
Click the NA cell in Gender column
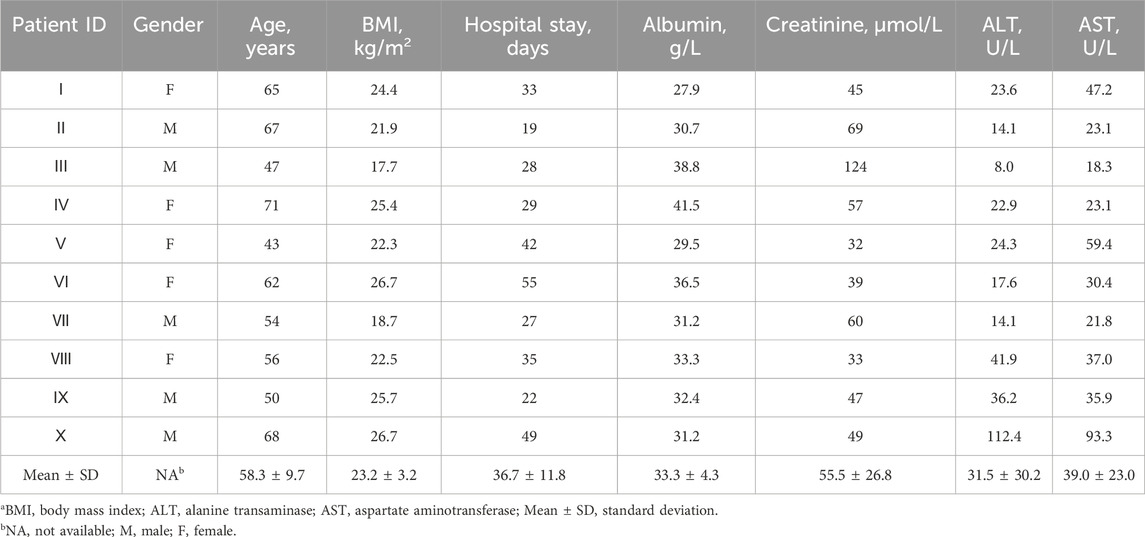point(169,474)
